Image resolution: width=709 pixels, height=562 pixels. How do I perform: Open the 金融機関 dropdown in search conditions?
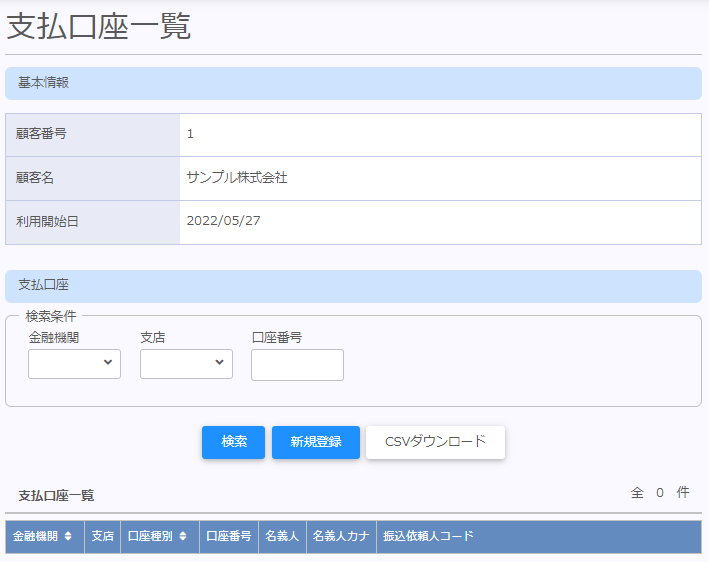coord(74,364)
